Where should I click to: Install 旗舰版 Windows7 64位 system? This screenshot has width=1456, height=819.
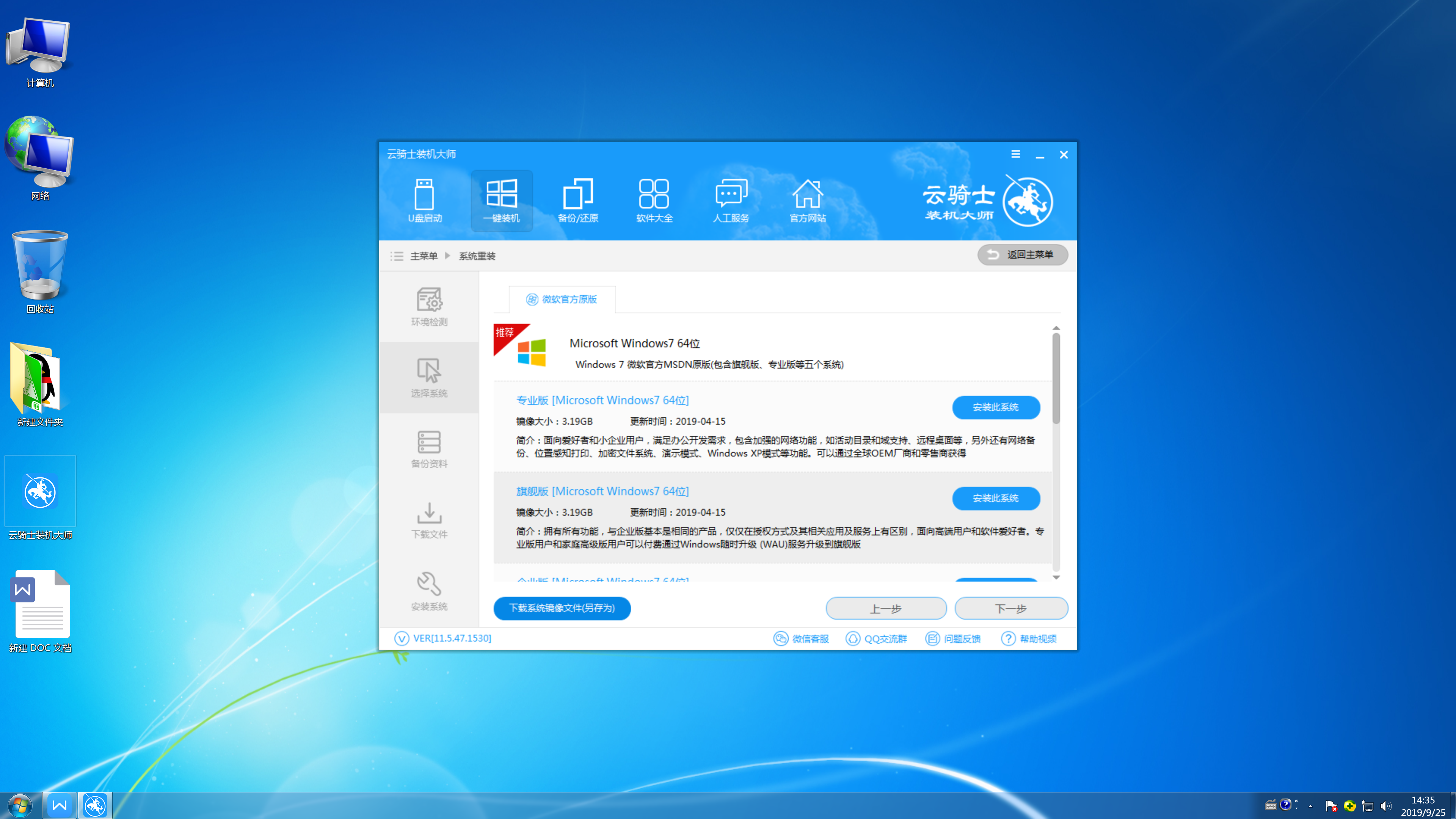click(x=996, y=498)
